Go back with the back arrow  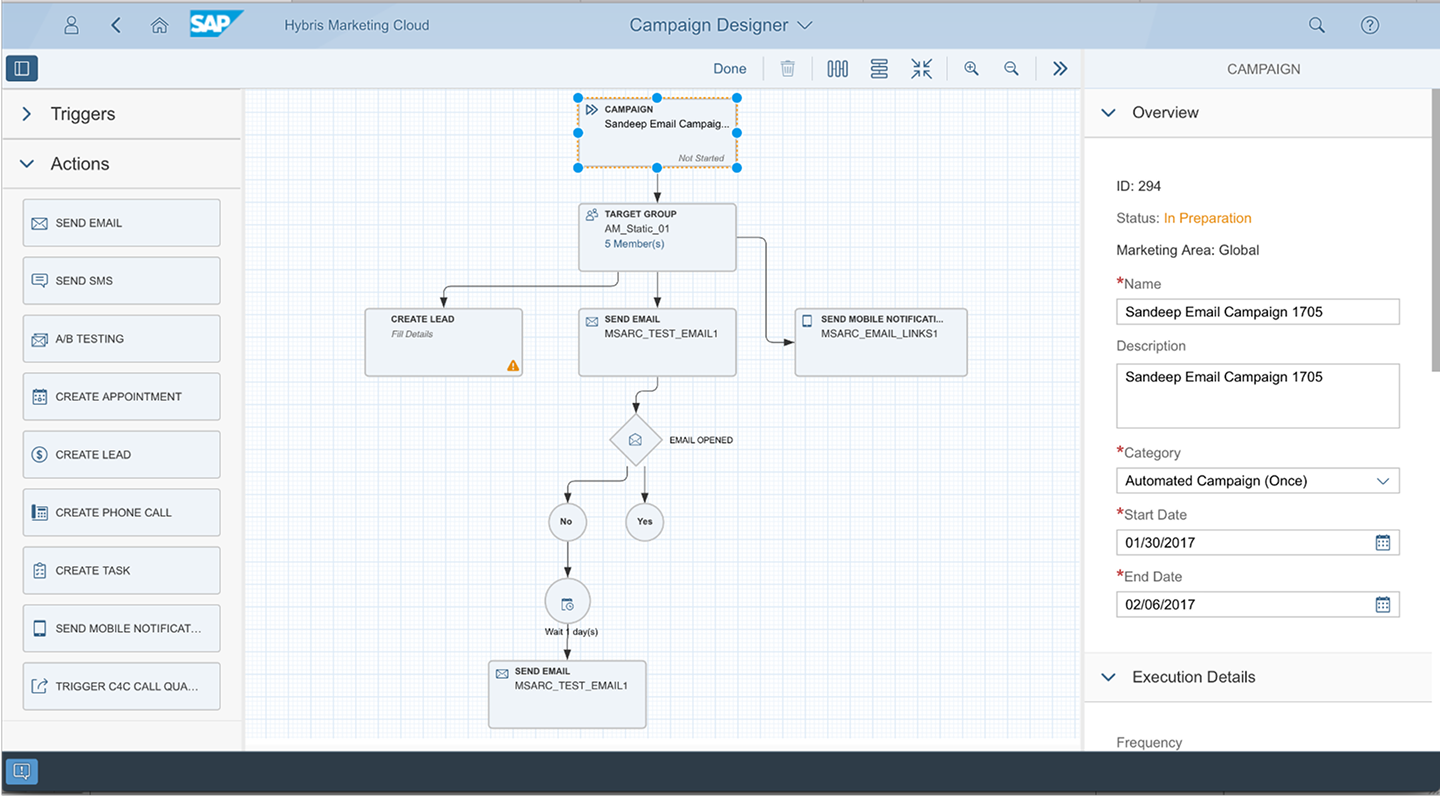[116, 26]
